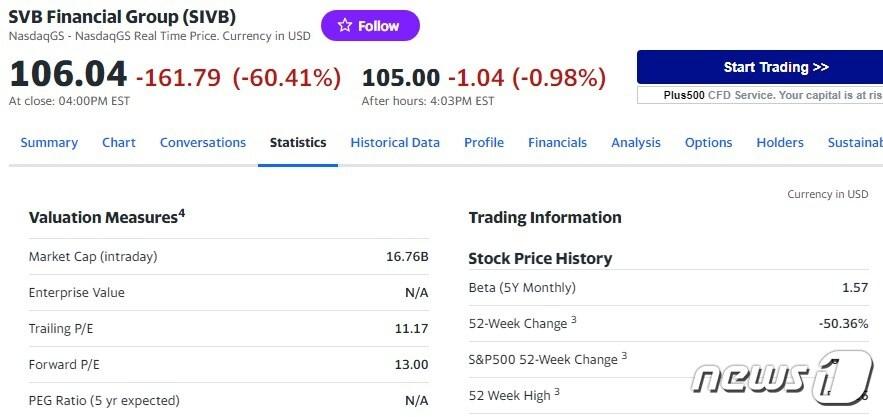Select the Statistics tab
Viewport: 883px width, 417px height.
[x=298, y=143]
